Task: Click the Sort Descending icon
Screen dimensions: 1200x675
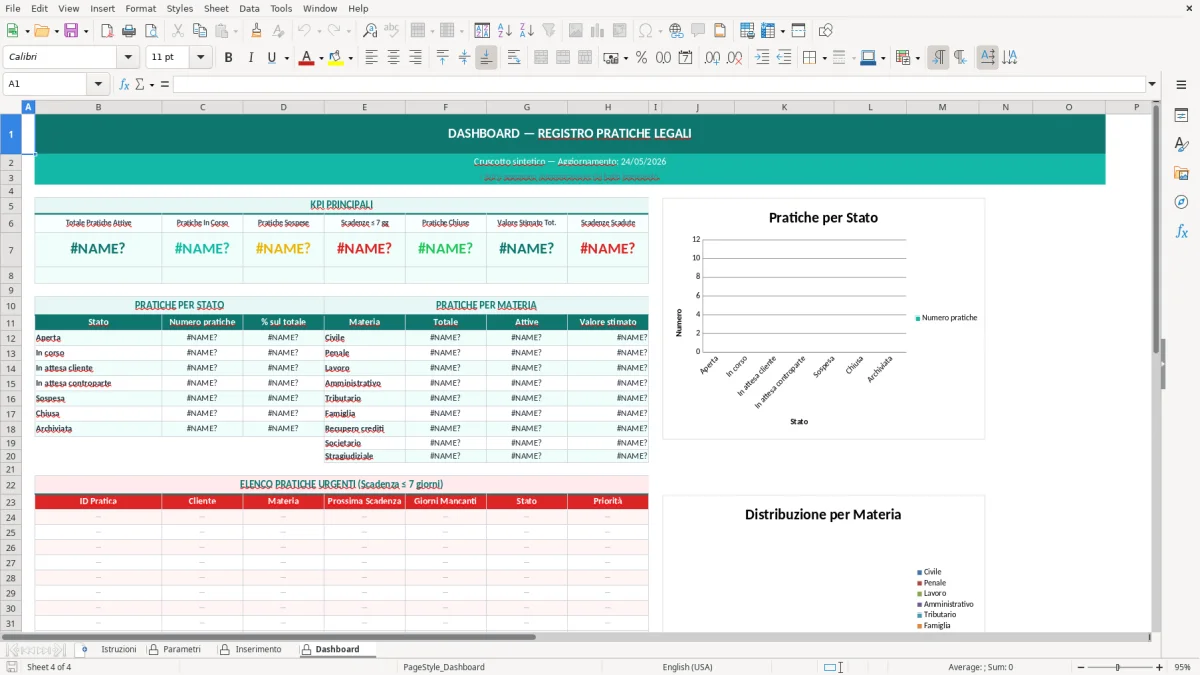Action: 526,31
